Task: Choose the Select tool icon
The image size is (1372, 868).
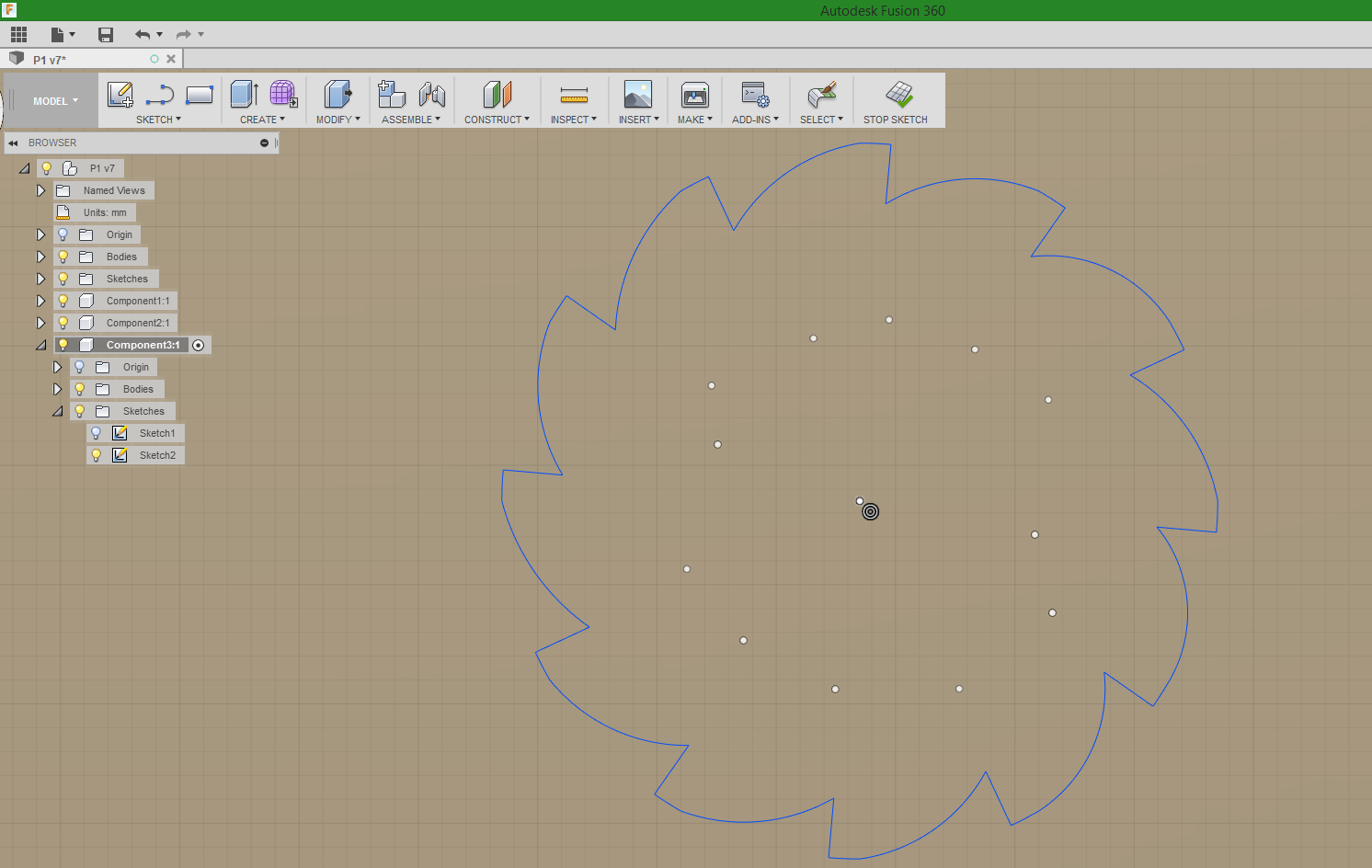Action: (821, 94)
